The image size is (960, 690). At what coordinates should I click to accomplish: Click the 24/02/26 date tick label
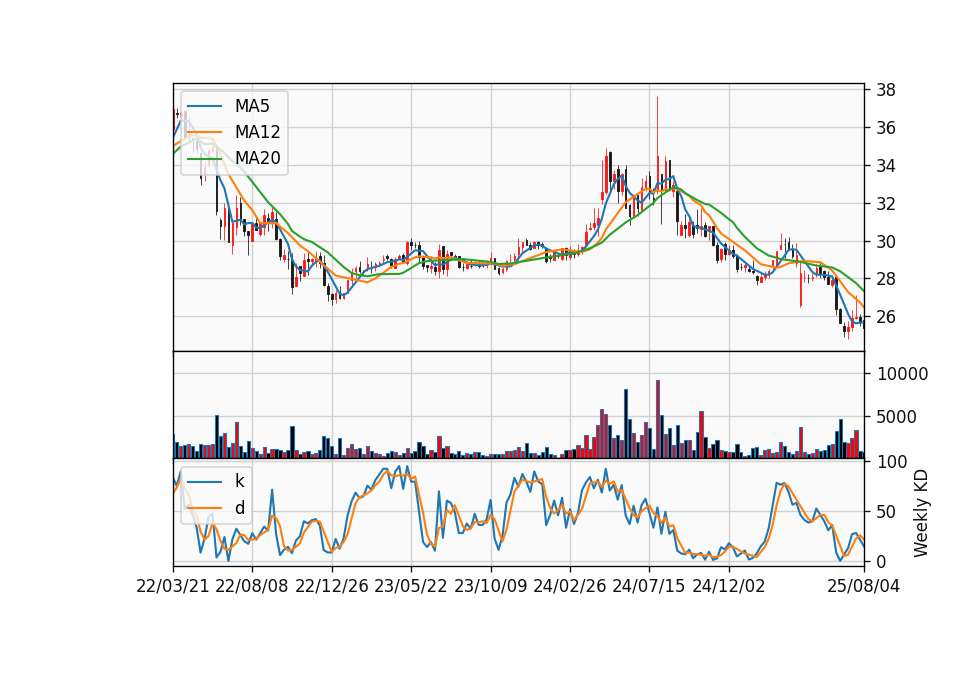point(569,586)
